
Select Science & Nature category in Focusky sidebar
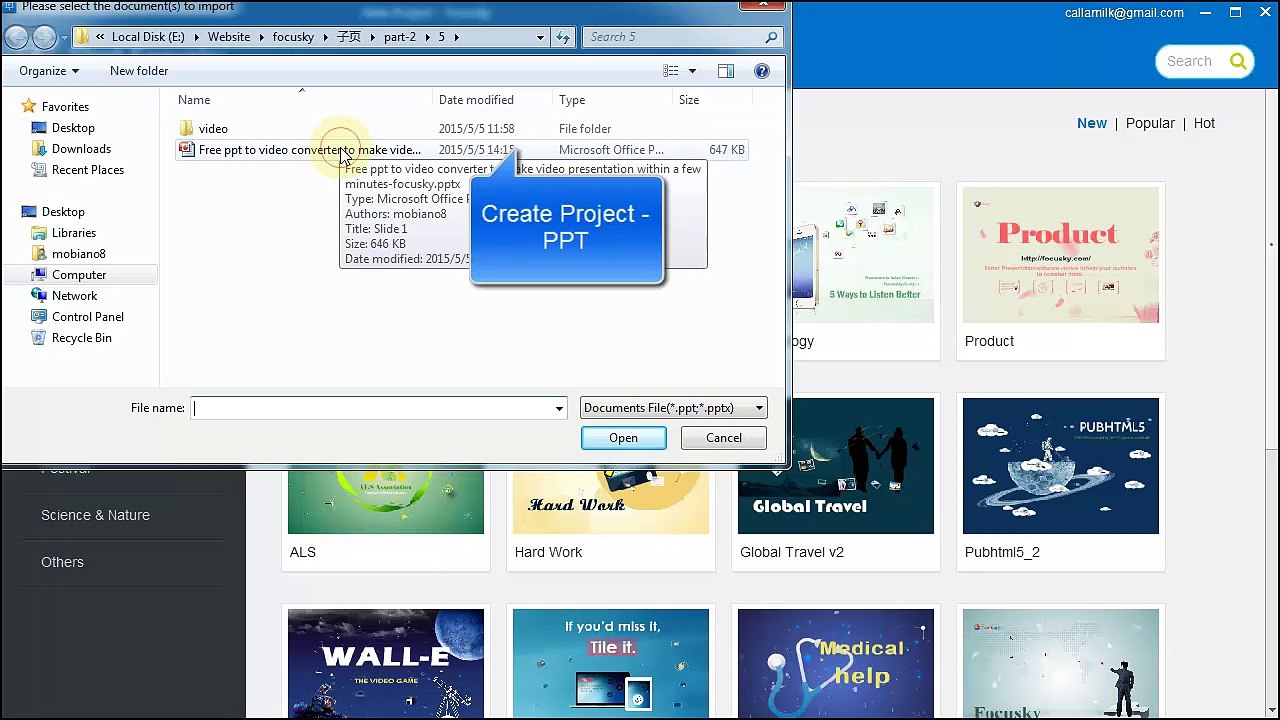pos(95,515)
